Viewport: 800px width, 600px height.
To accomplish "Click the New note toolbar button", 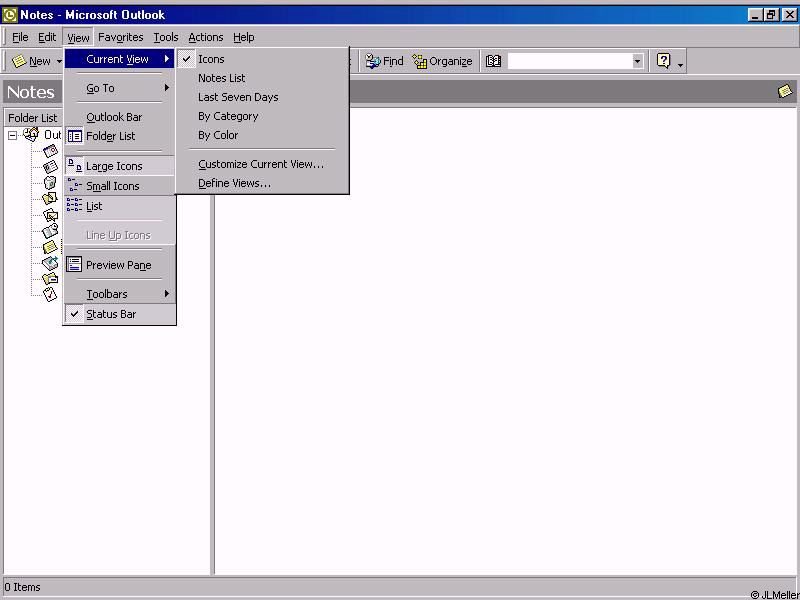I will tap(31, 61).
